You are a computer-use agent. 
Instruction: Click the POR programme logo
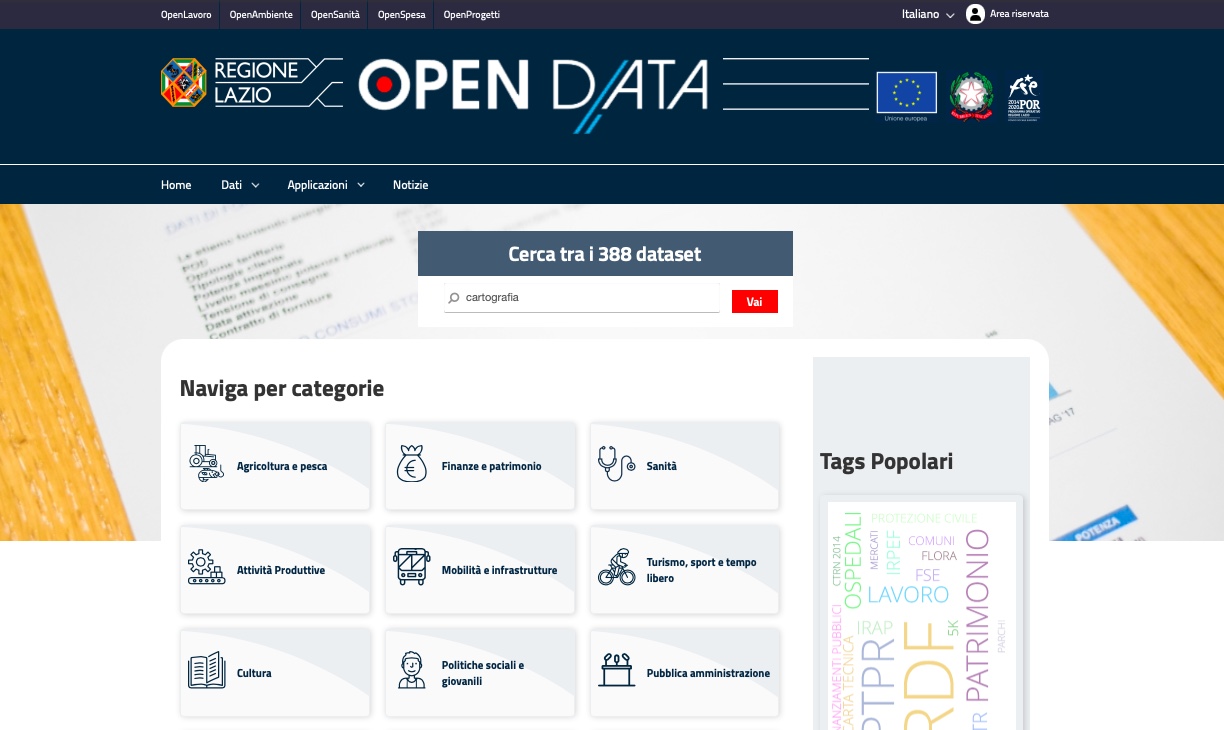[1024, 97]
